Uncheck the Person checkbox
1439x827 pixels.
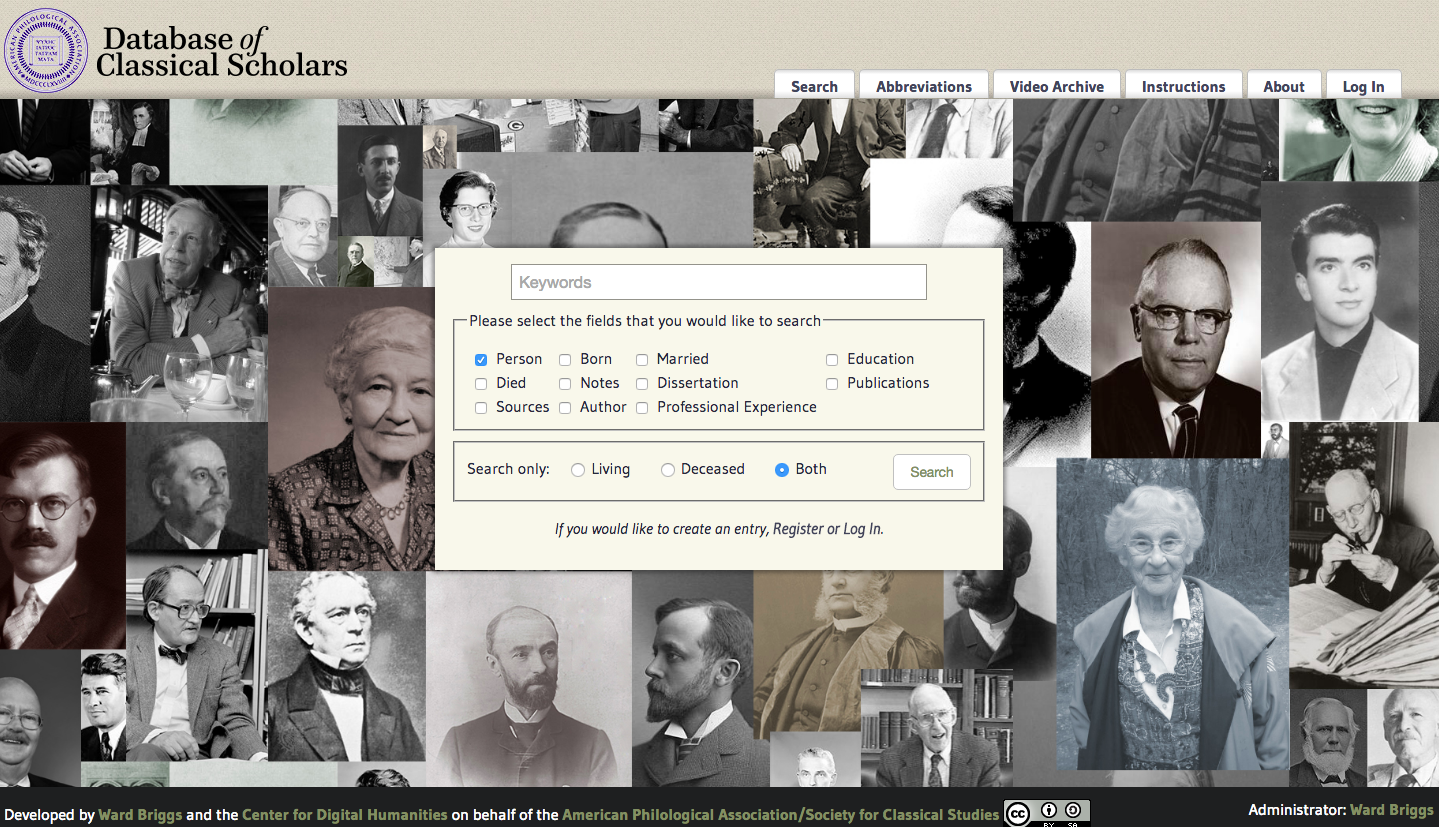point(481,360)
